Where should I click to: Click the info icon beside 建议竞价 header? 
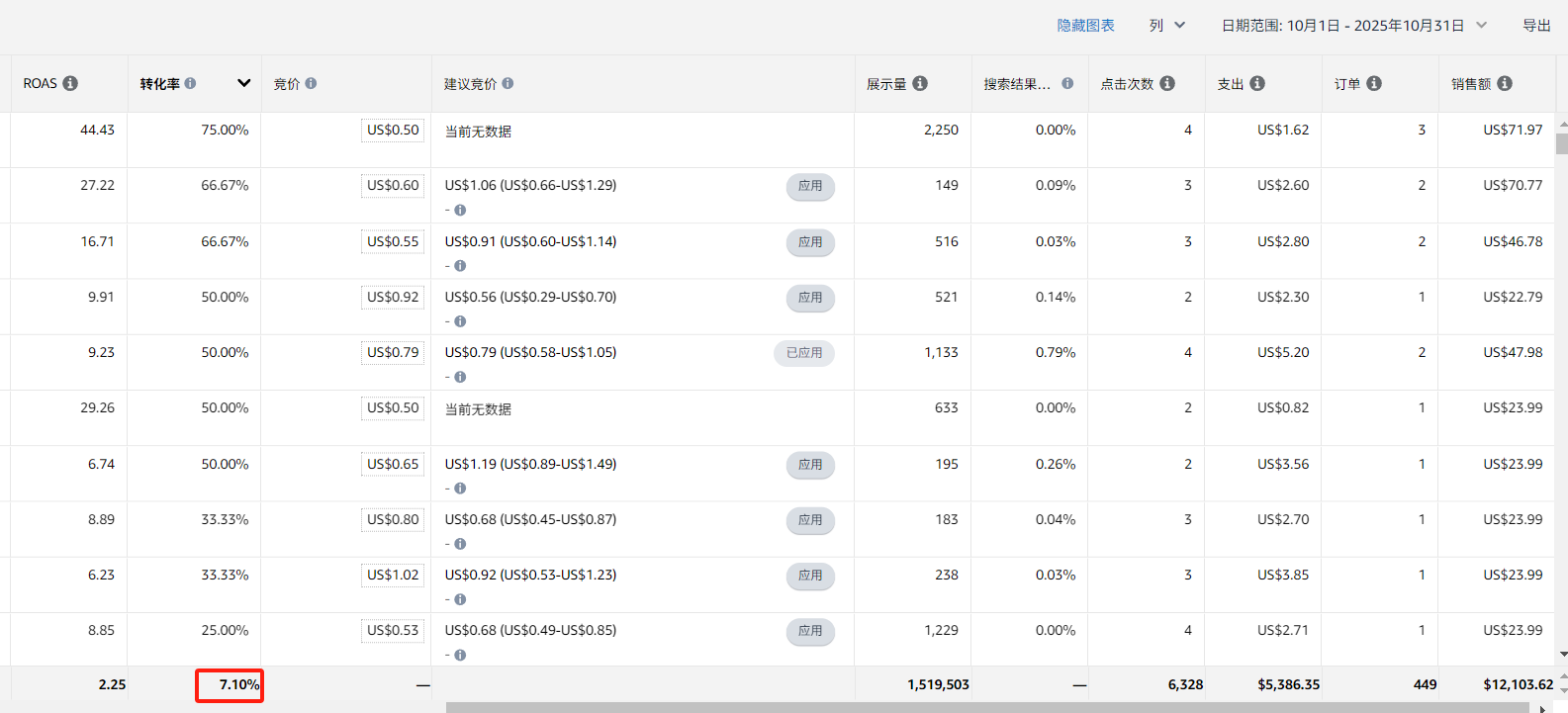point(507,83)
